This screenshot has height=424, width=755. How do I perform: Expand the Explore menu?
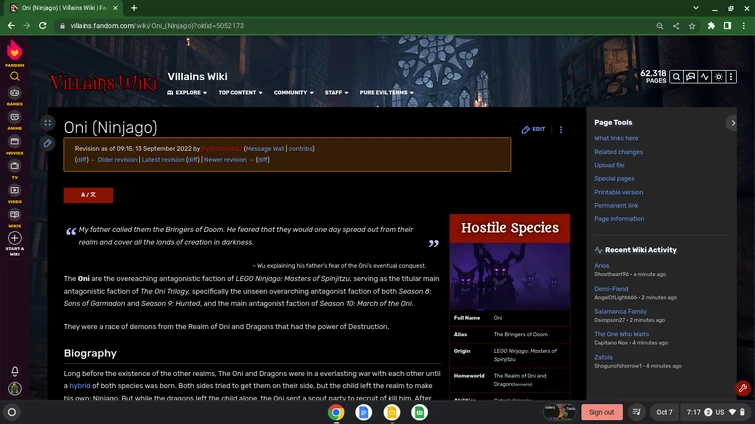(x=187, y=92)
